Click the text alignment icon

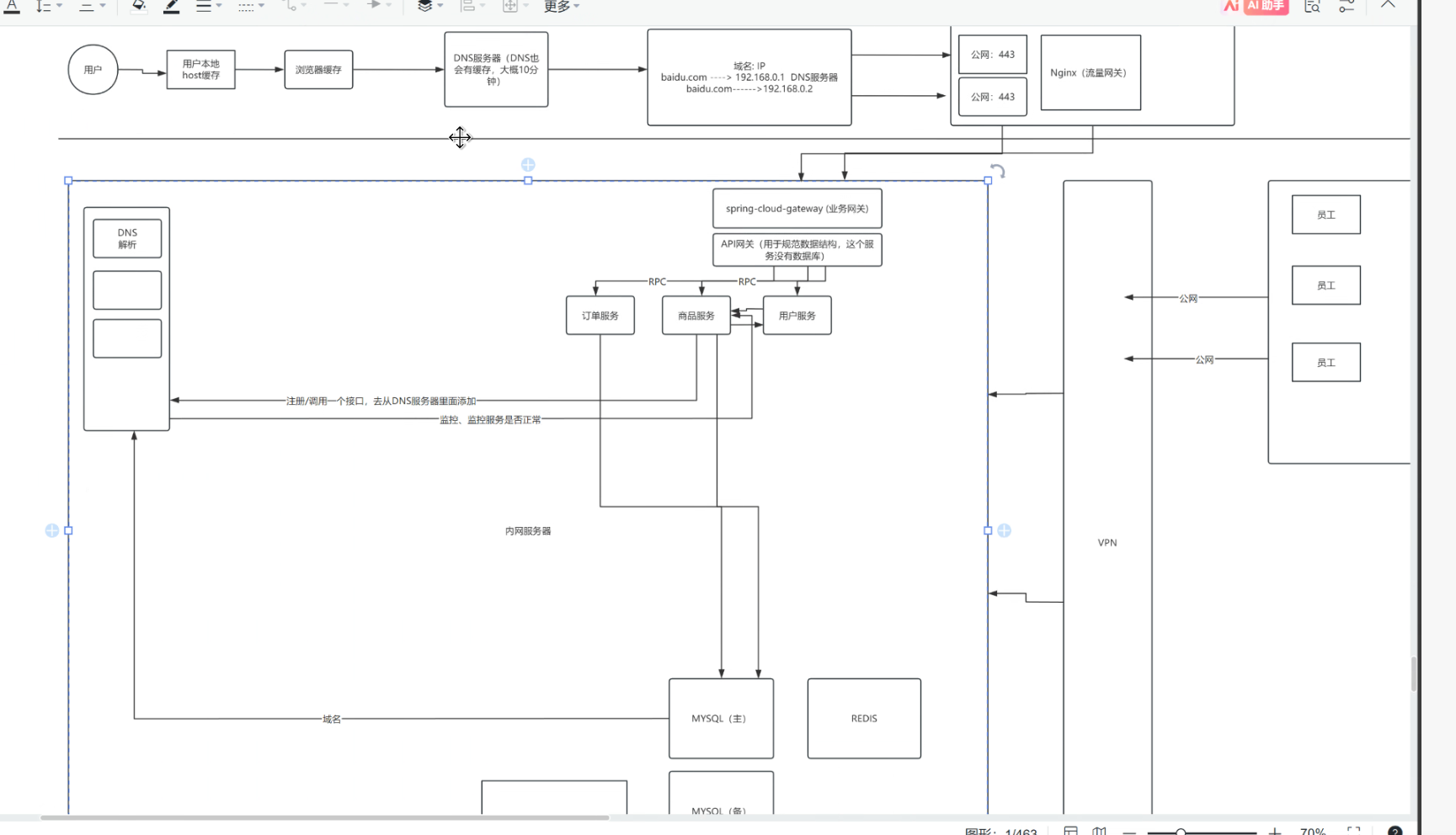pyautogui.click(x=86, y=6)
